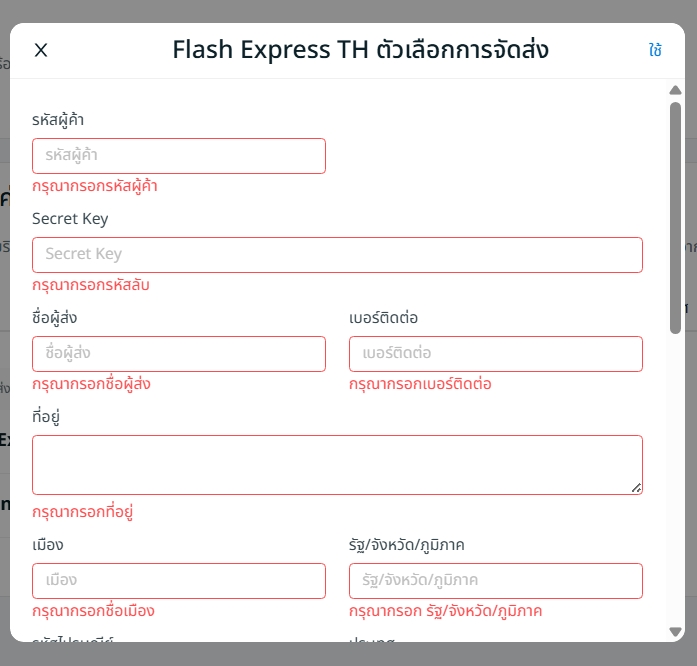697x666 pixels.
Task: Click the เบอร์ติดต่อ label
Action: point(383,318)
